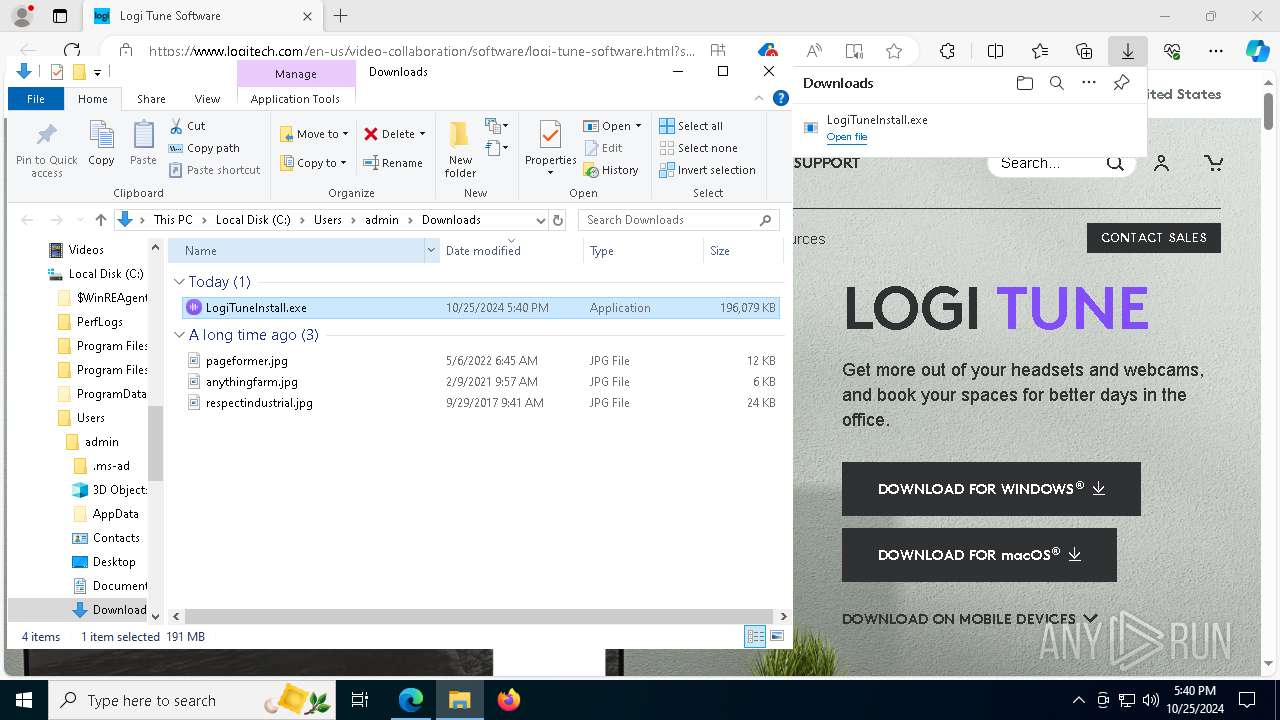Switch to the View ribbon tab
This screenshot has width=1280, height=720.
207,99
